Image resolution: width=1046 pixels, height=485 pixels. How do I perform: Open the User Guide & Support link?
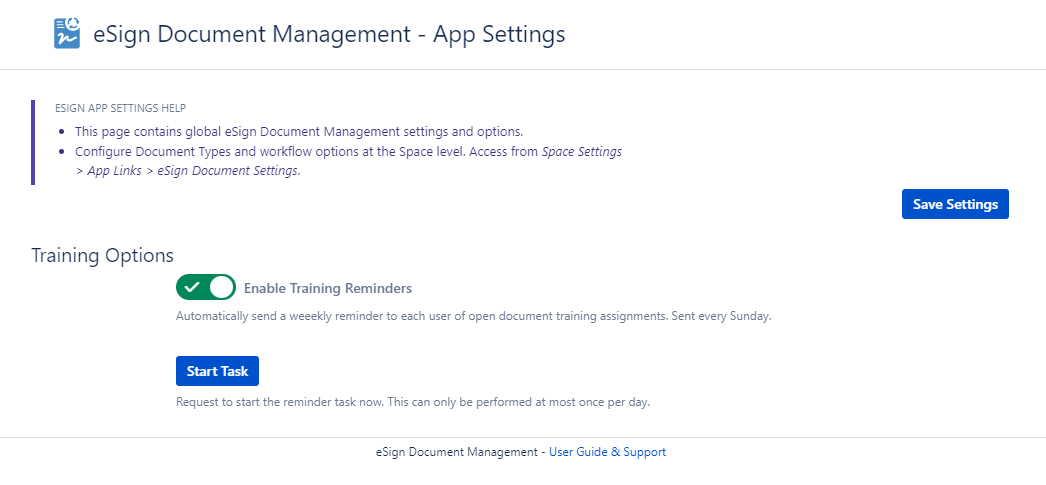click(x=607, y=452)
